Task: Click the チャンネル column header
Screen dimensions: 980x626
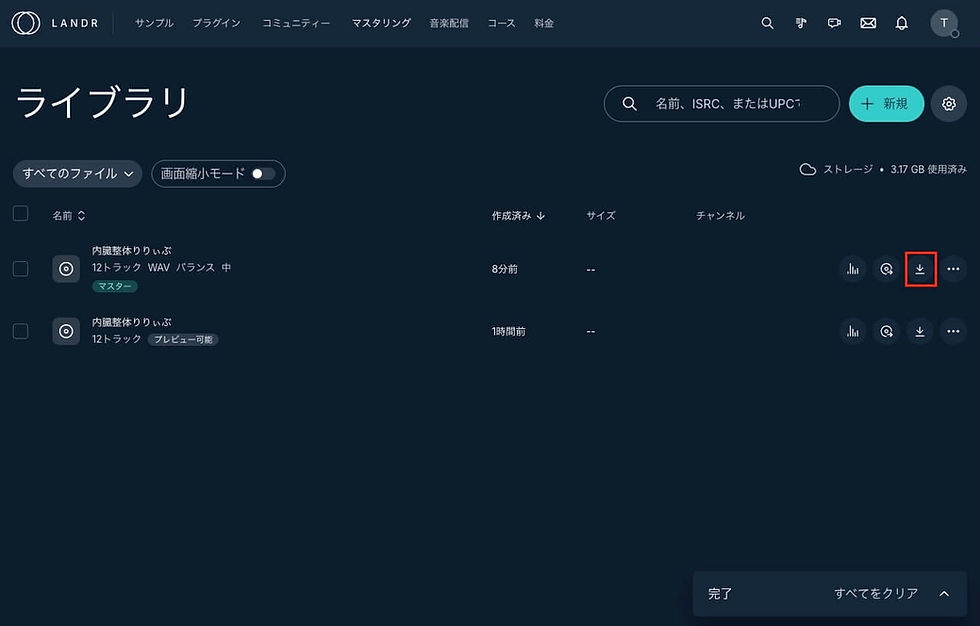Action: coord(720,216)
